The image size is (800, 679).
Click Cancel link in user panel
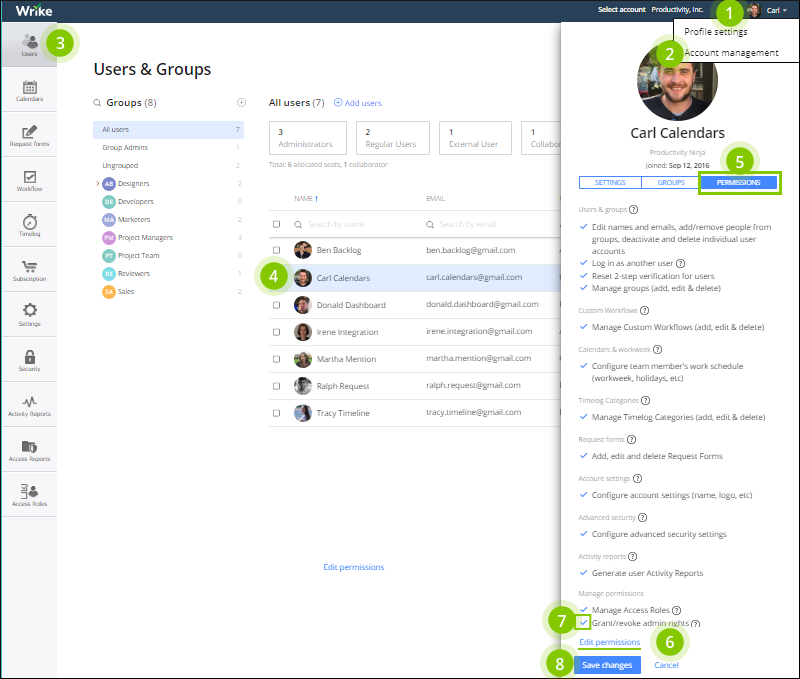(x=666, y=665)
